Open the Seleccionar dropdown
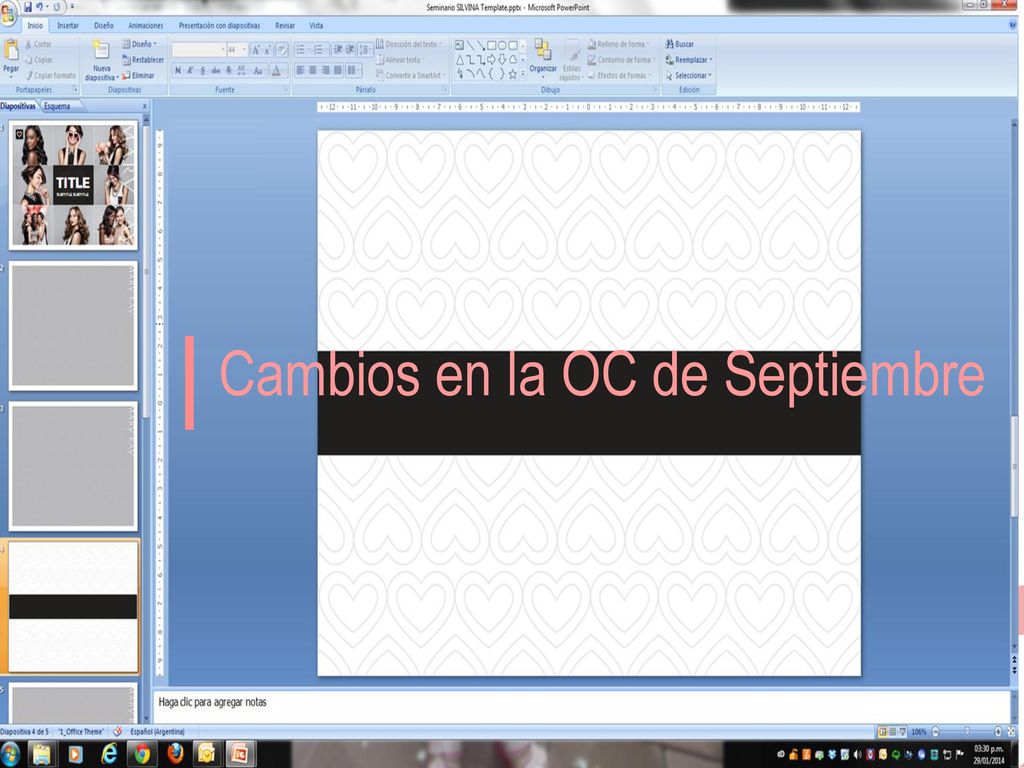Image resolution: width=1024 pixels, height=768 pixels. (688, 76)
